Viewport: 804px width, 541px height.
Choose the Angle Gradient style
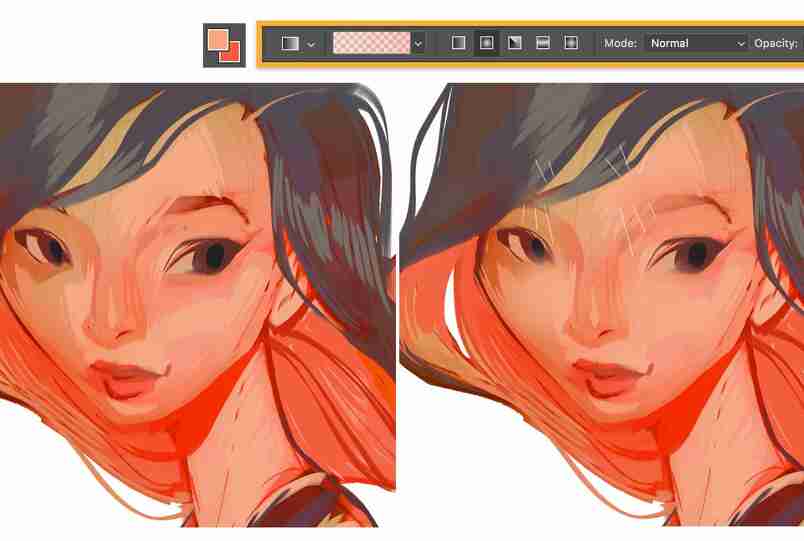tap(514, 43)
